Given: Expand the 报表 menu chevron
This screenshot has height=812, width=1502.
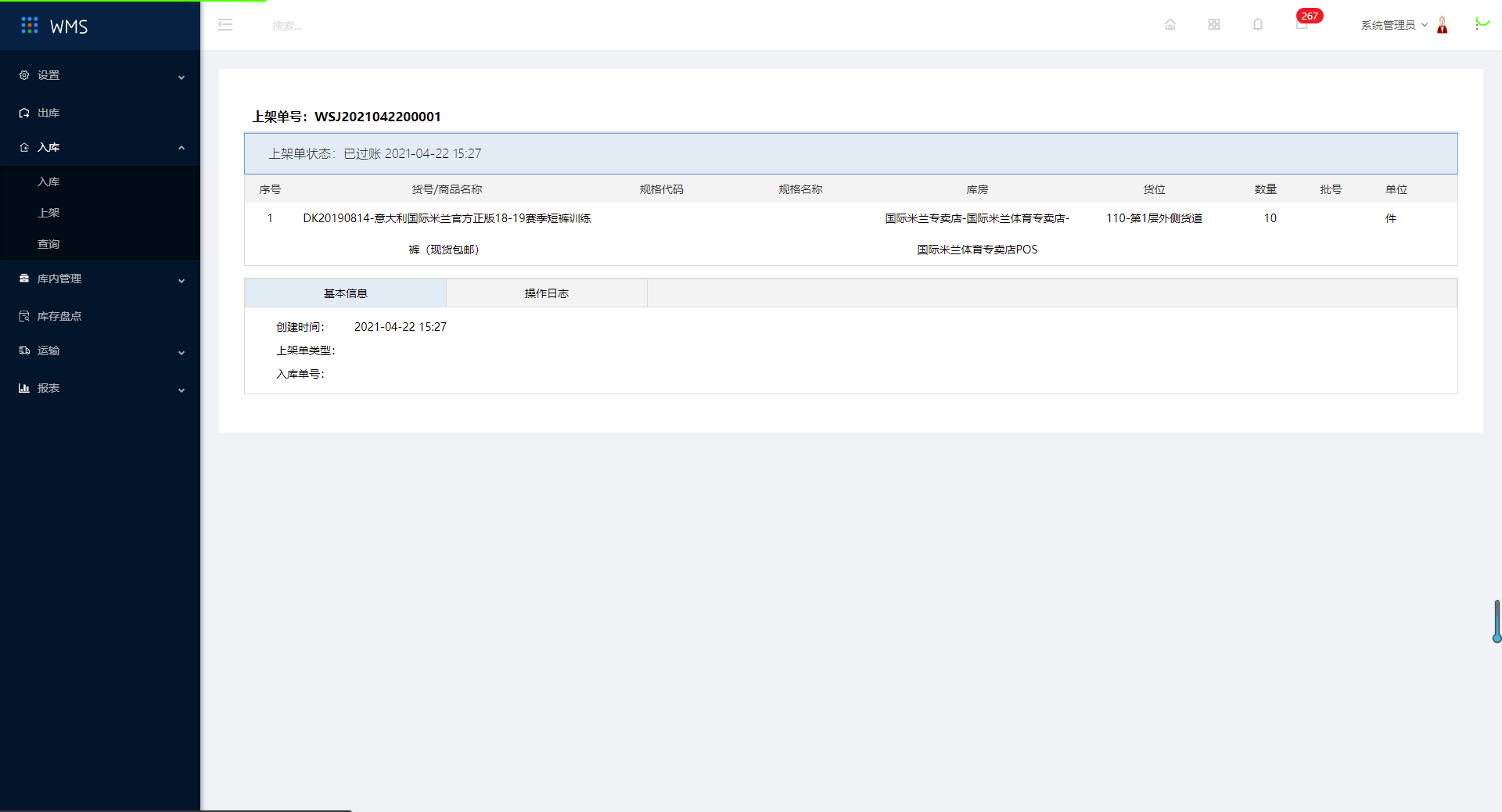Looking at the screenshot, I should coord(181,390).
